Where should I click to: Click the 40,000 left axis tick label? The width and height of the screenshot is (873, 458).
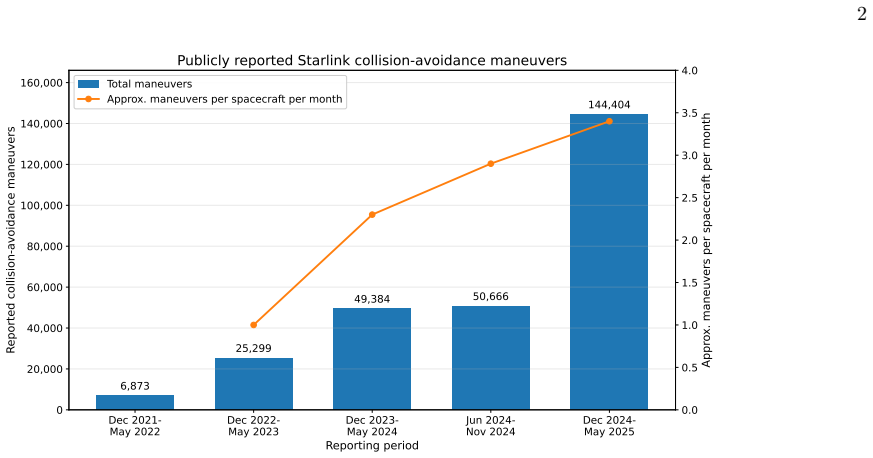pos(45,328)
